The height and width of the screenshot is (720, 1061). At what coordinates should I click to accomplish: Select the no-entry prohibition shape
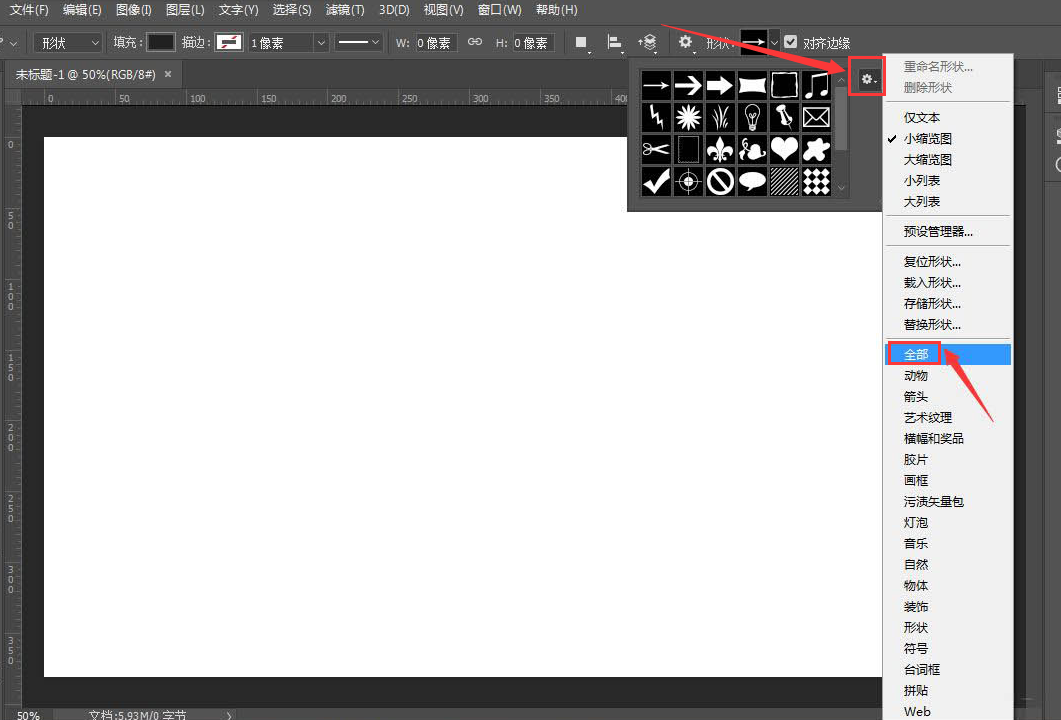(720, 181)
